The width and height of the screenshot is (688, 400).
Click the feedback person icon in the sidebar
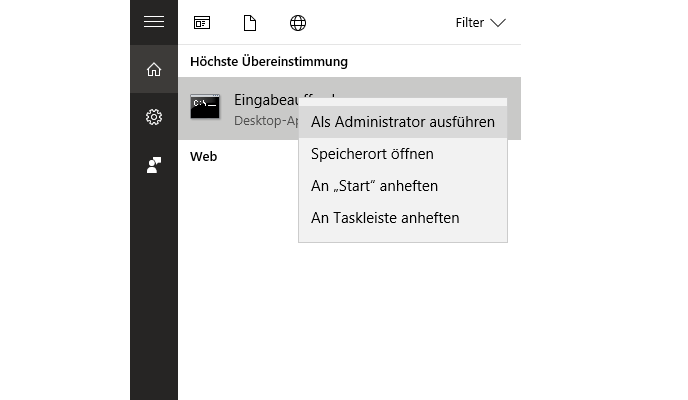click(x=153, y=165)
